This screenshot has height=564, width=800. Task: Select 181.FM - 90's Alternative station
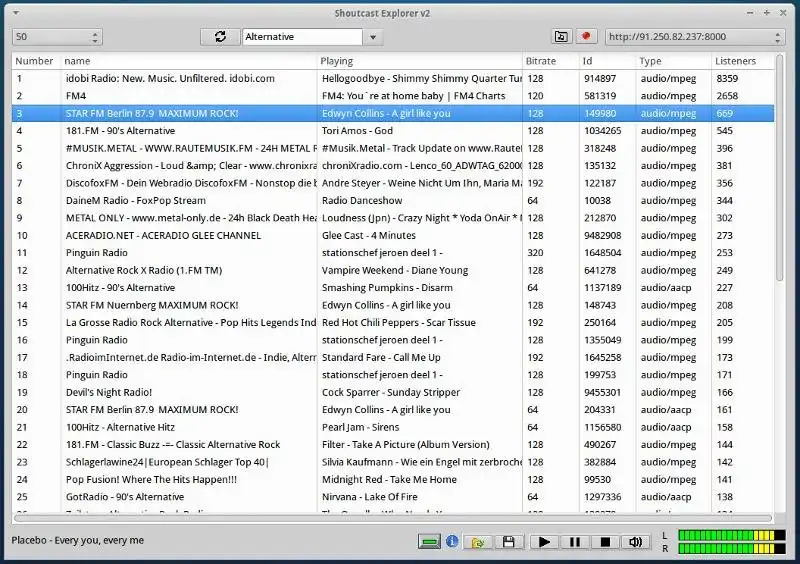coord(393,131)
